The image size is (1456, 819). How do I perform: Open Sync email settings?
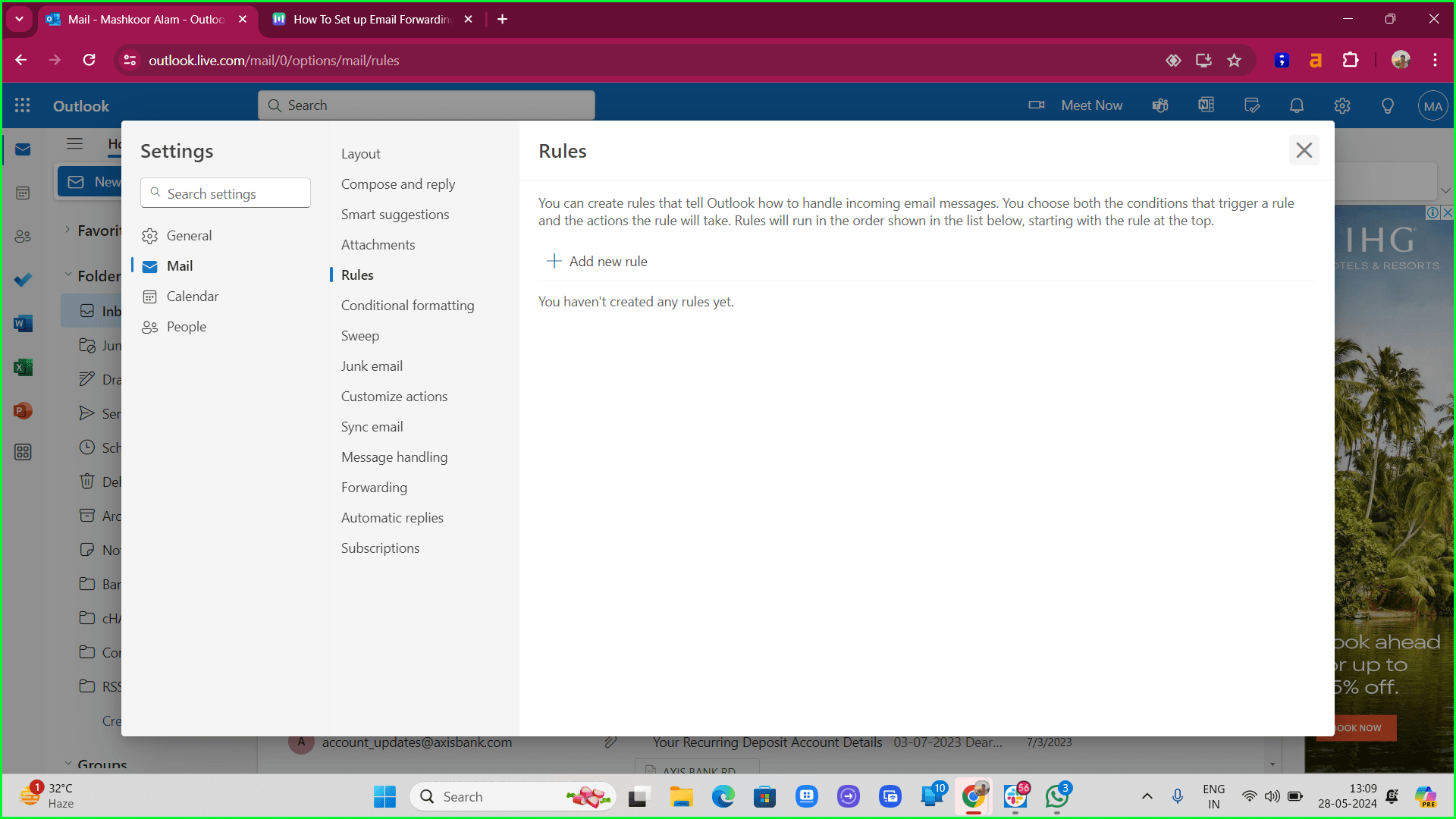click(x=372, y=427)
